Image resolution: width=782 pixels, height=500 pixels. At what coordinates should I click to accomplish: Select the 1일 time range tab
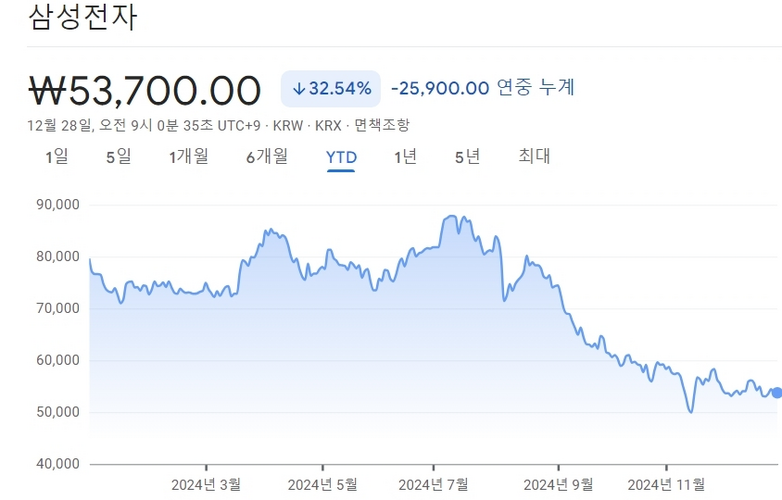coord(57,157)
